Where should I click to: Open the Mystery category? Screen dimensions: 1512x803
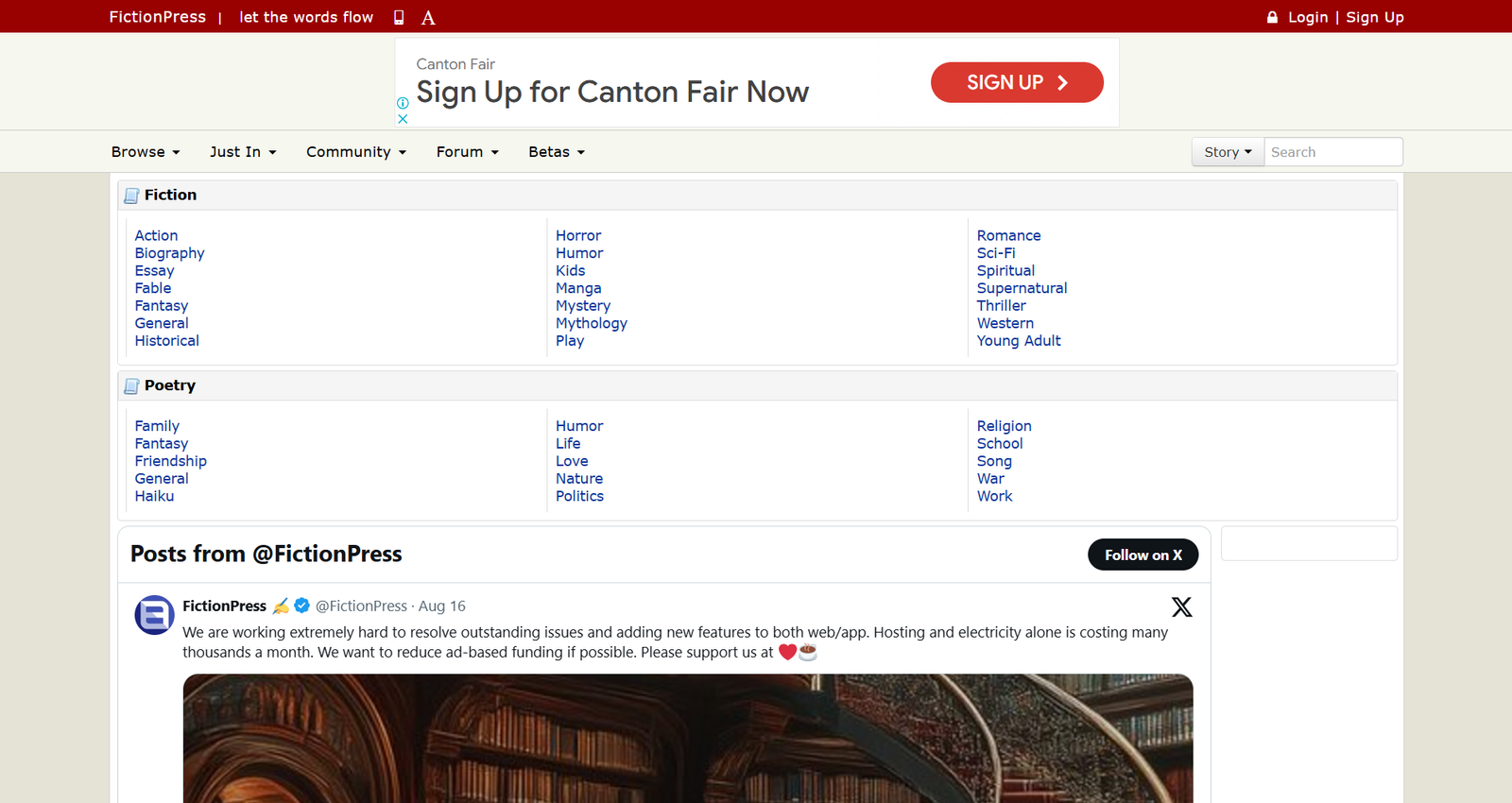(x=583, y=306)
